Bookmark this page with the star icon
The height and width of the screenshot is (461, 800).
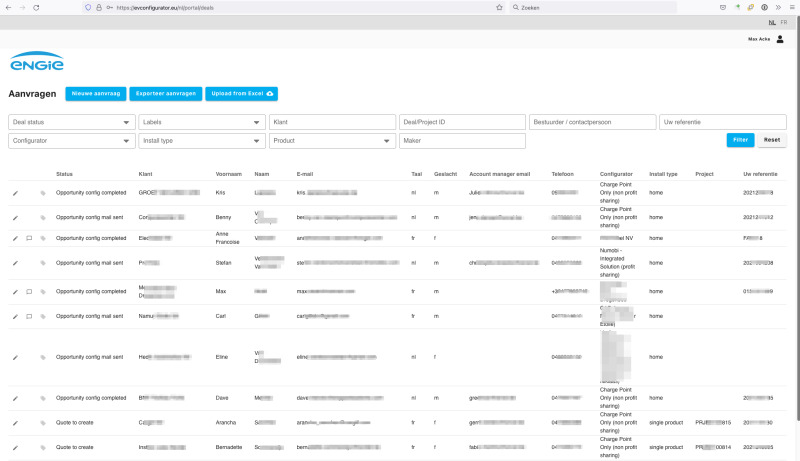[499, 7]
